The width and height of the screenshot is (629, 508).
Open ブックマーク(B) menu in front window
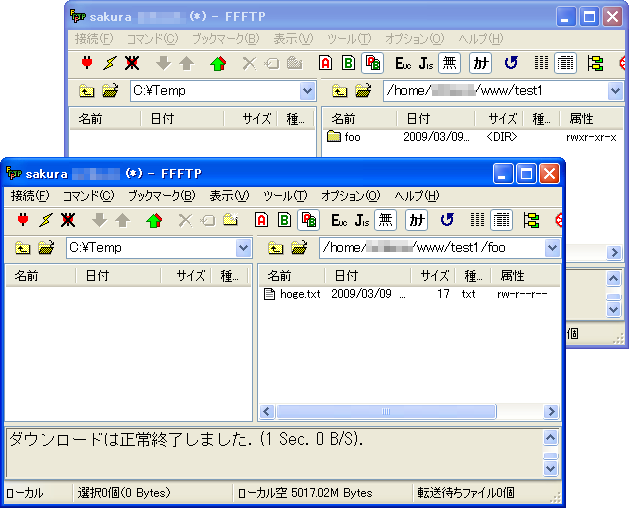point(161,196)
